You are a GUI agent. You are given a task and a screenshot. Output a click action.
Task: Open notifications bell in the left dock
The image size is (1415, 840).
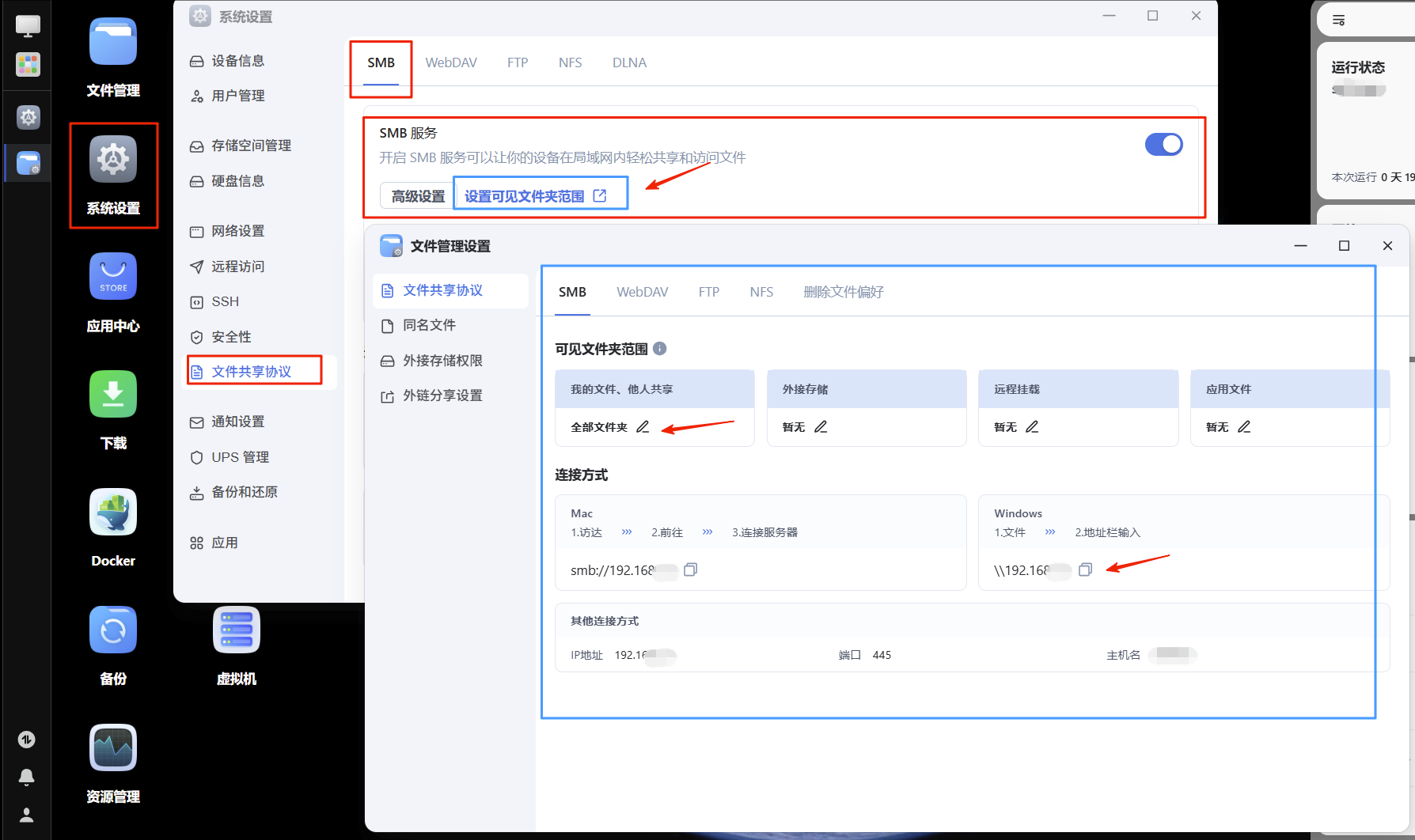click(27, 778)
